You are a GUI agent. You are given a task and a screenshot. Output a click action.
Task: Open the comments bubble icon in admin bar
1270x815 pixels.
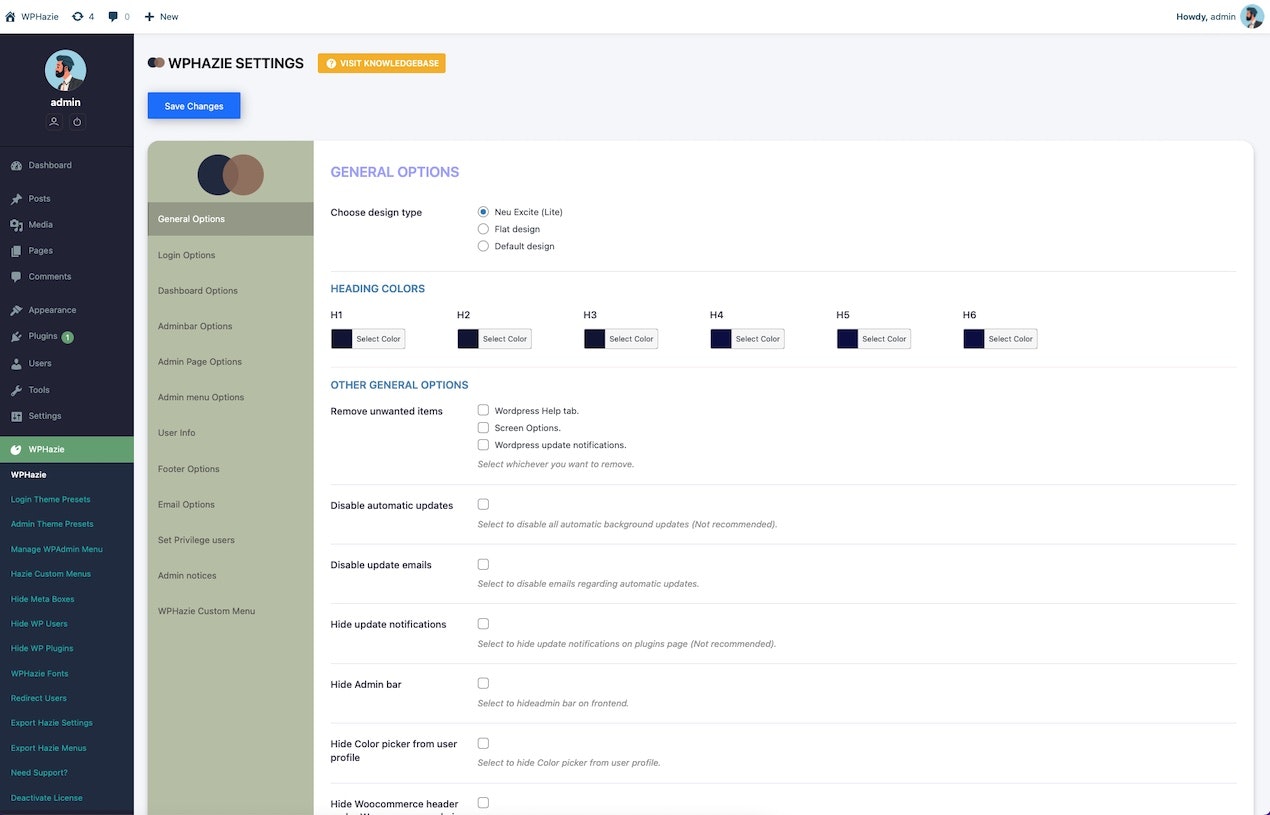(x=113, y=17)
